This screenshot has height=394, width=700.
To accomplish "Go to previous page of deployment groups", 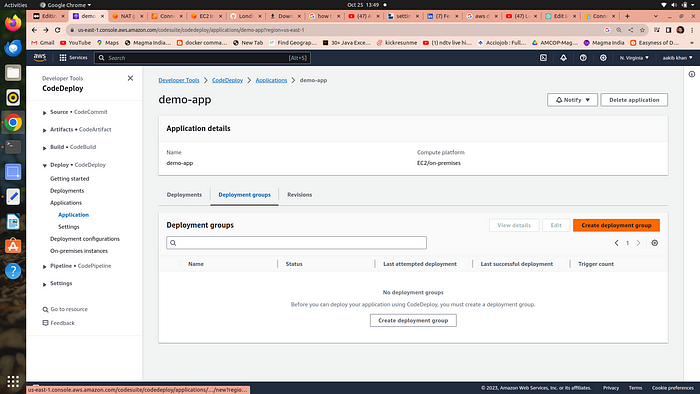I will click(617, 243).
